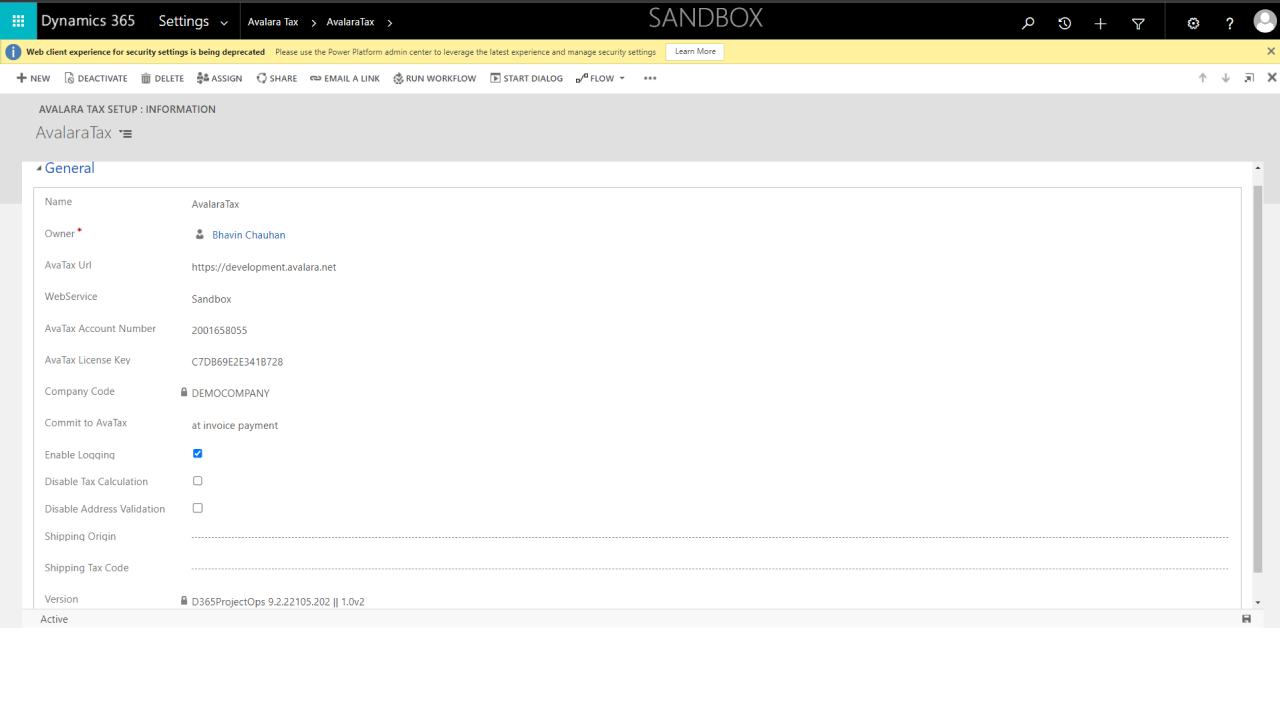This screenshot has height=720, width=1280.
Task: Click the AvaTax License Key value
Action: 237,362
